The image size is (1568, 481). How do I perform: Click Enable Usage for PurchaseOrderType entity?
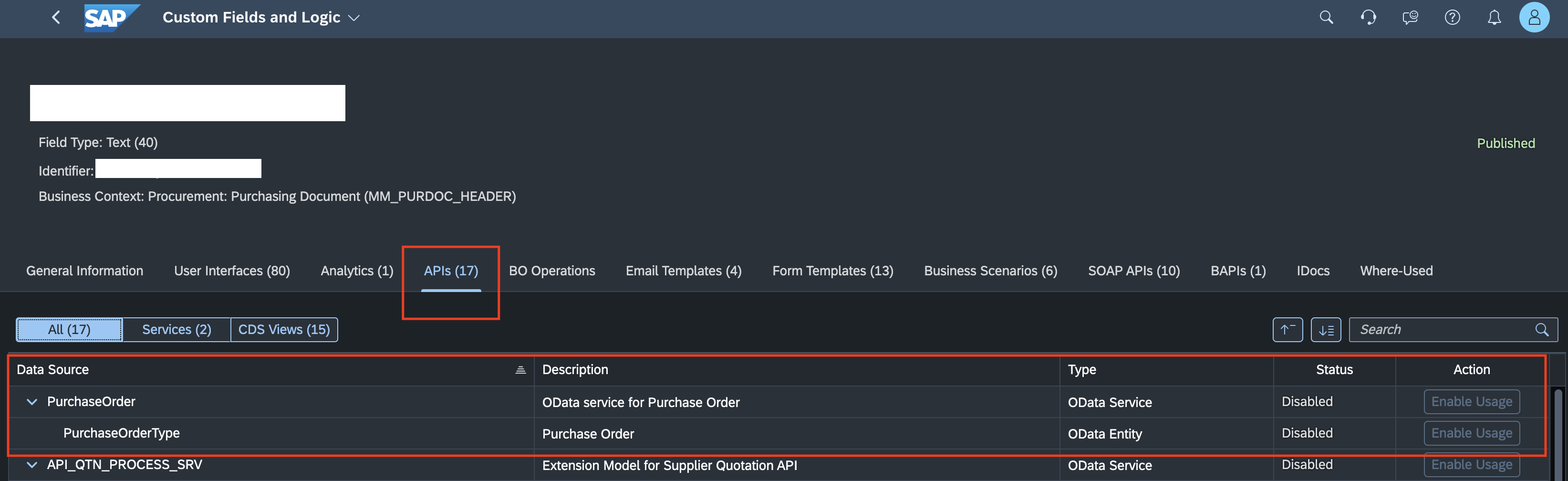[x=1471, y=433]
